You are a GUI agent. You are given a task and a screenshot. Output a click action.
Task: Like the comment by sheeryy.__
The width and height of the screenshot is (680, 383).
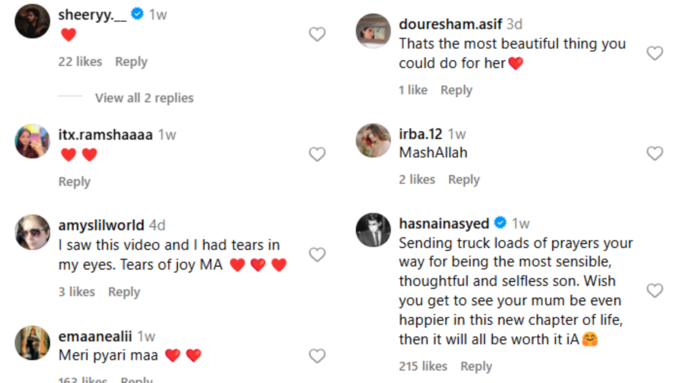tap(317, 34)
